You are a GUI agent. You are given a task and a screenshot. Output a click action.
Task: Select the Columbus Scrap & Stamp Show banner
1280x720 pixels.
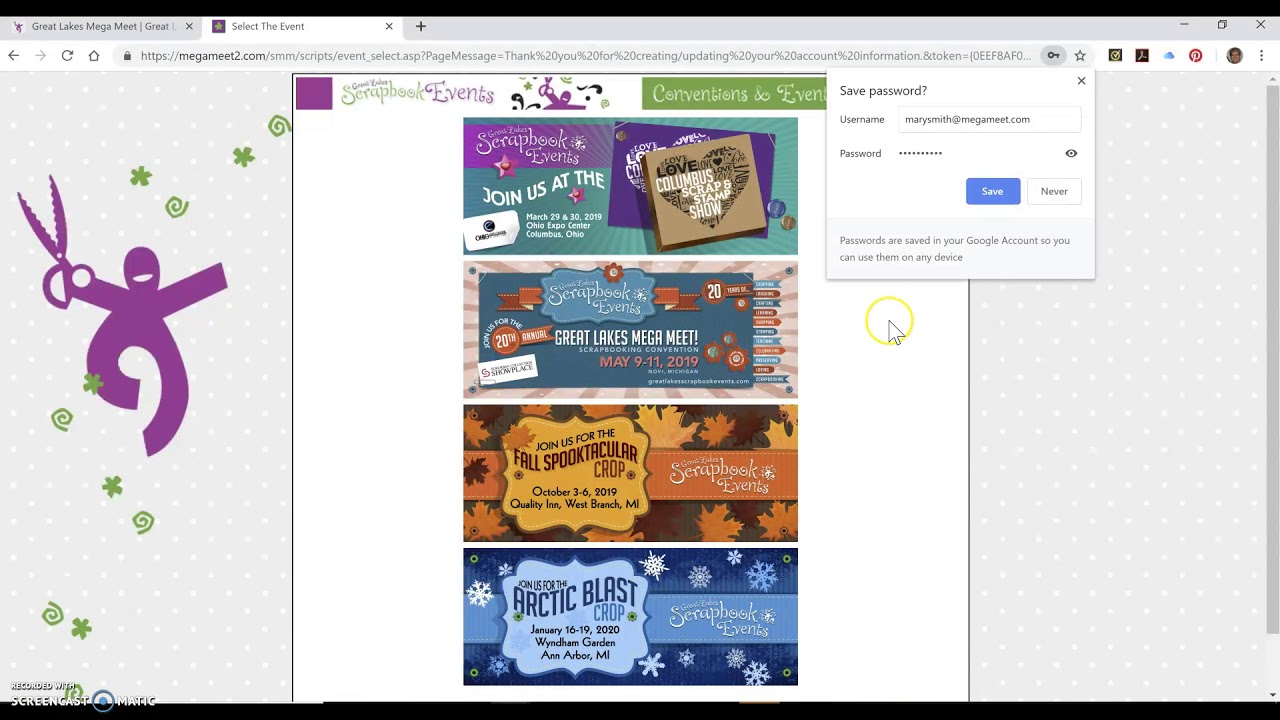(x=630, y=186)
